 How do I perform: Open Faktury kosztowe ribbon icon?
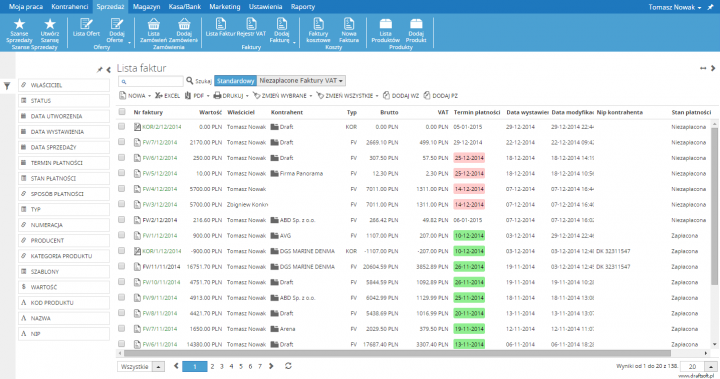[x=318, y=24]
